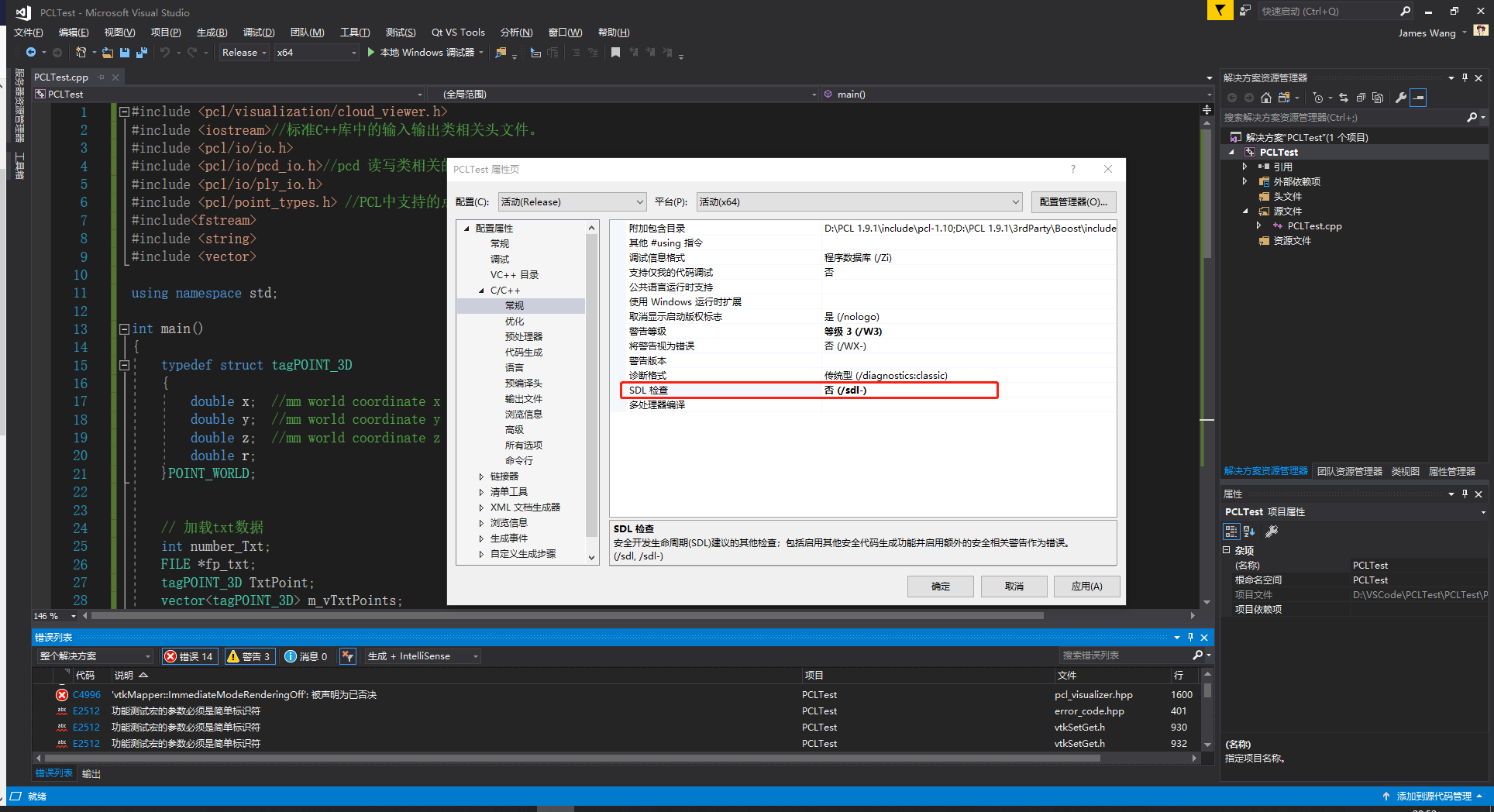This screenshot has height=812, width=1494.
Task: Click the bookmark toolbar icon
Action: (615, 53)
